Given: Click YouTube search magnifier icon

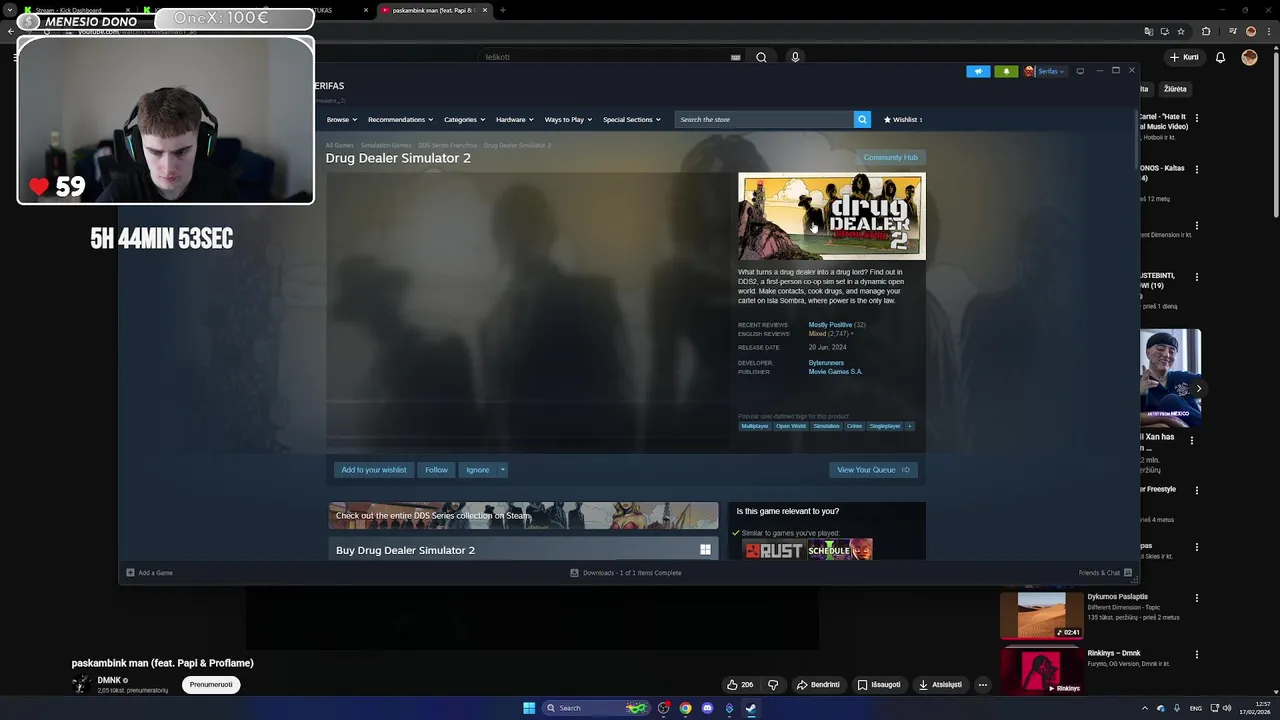Looking at the screenshot, I should (x=761, y=57).
